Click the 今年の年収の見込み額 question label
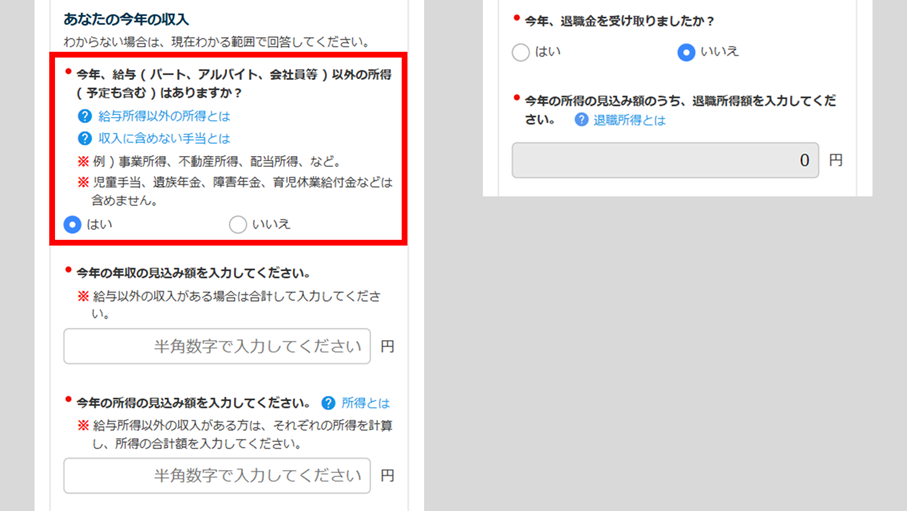The image size is (907, 511). coord(194,273)
